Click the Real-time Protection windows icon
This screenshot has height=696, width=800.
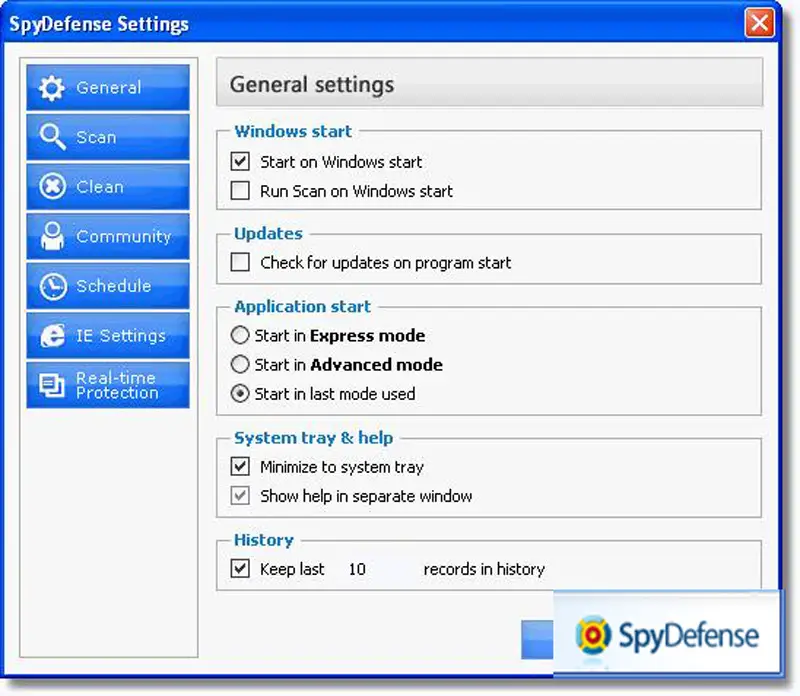point(52,385)
